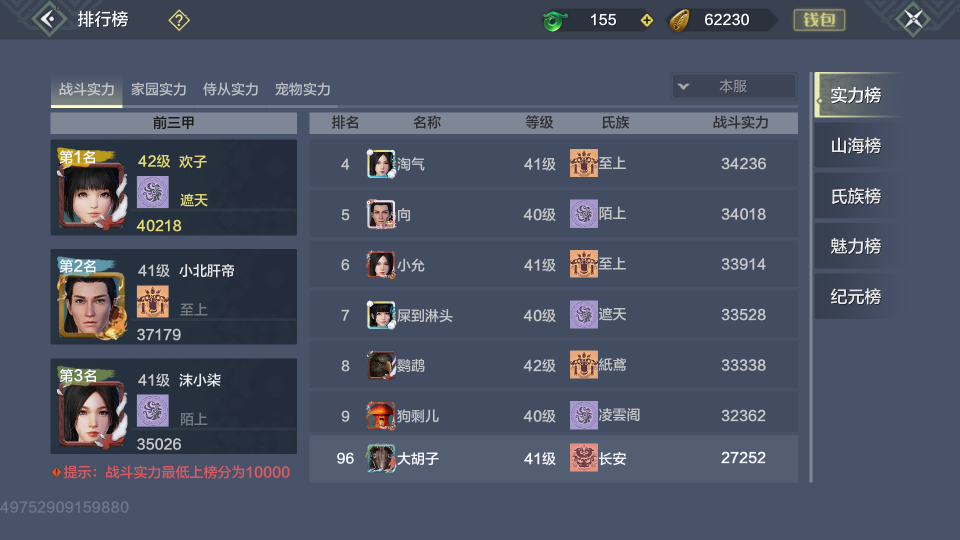Open the 氏族榜 ranking category
This screenshot has width=960, height=540.
[855, 197]
